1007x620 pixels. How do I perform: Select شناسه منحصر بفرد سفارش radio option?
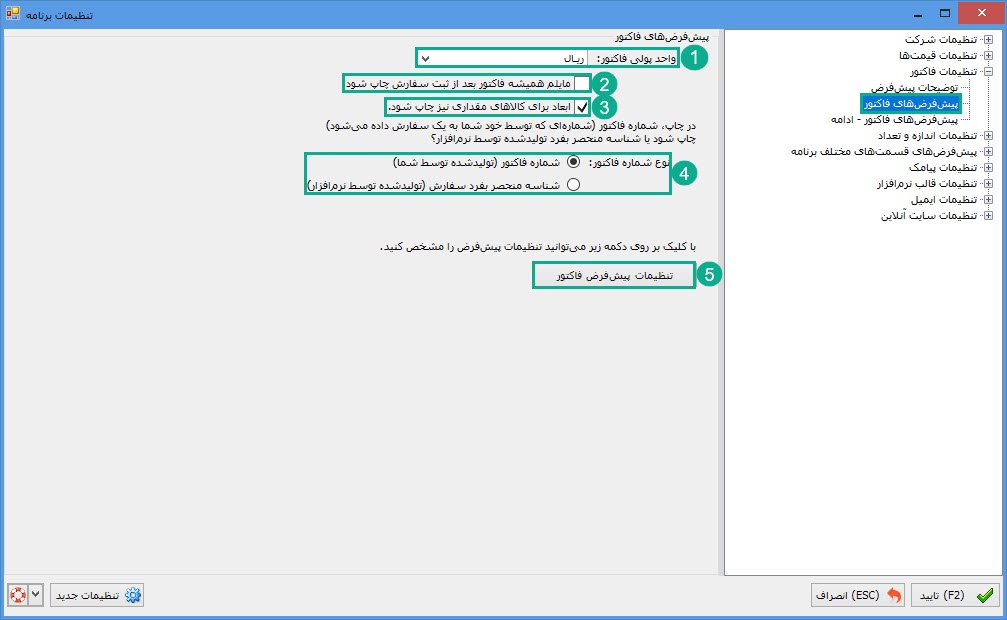point(573,184)
